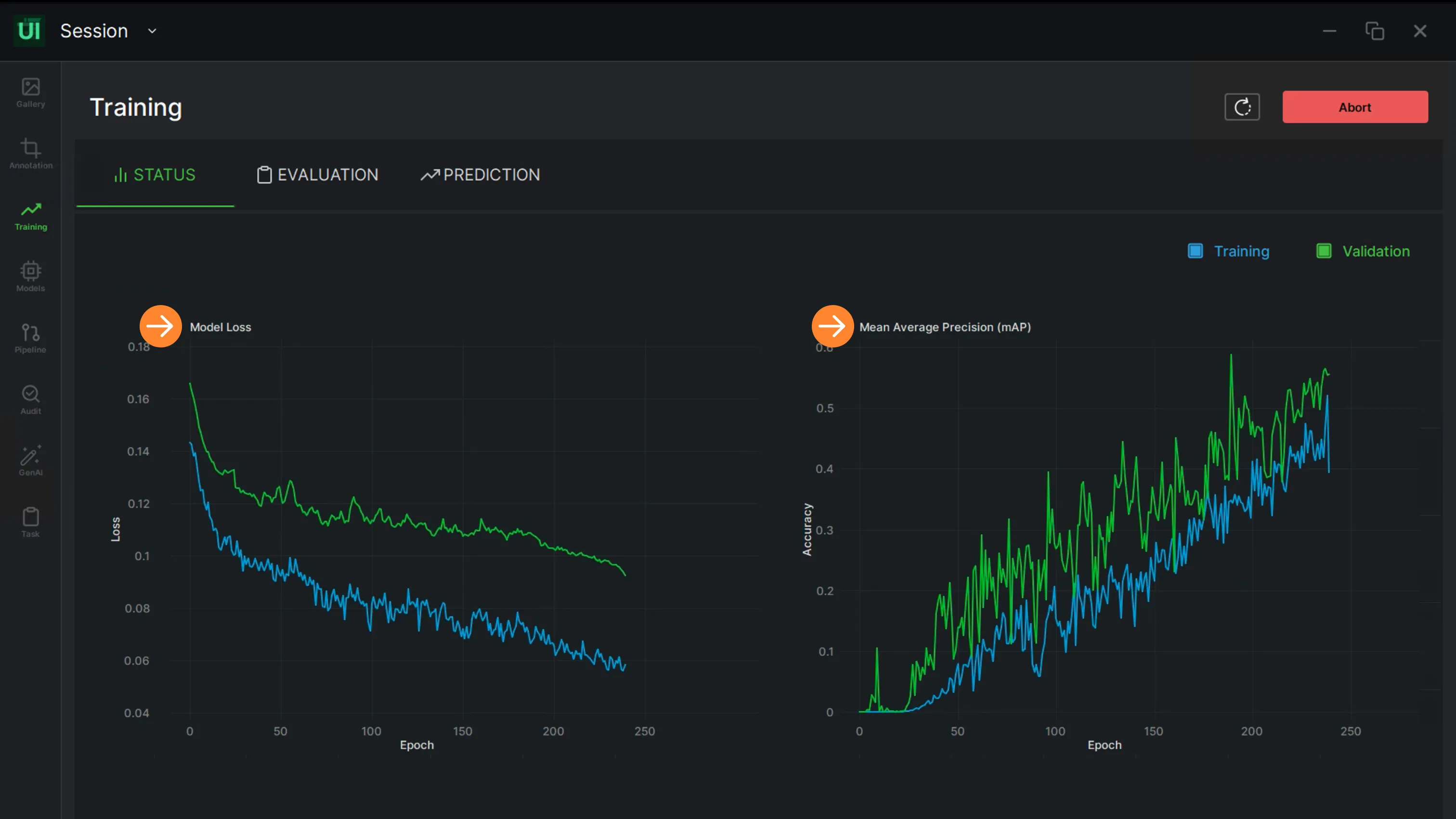
Task: Click the orange arrow beside Mean Average Precision
Action: click(832, 326)
